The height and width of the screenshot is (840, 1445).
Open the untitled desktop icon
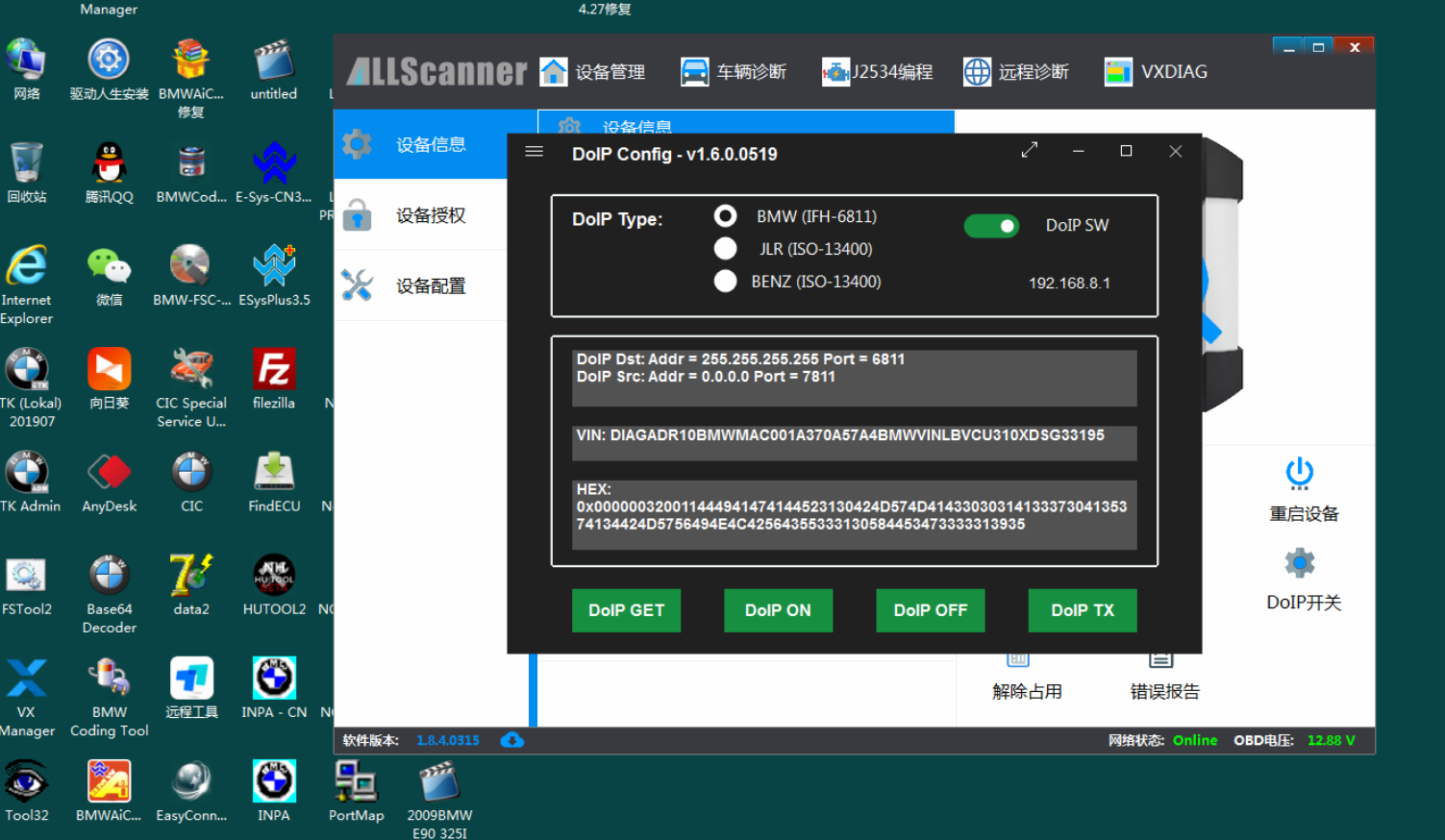274,69
